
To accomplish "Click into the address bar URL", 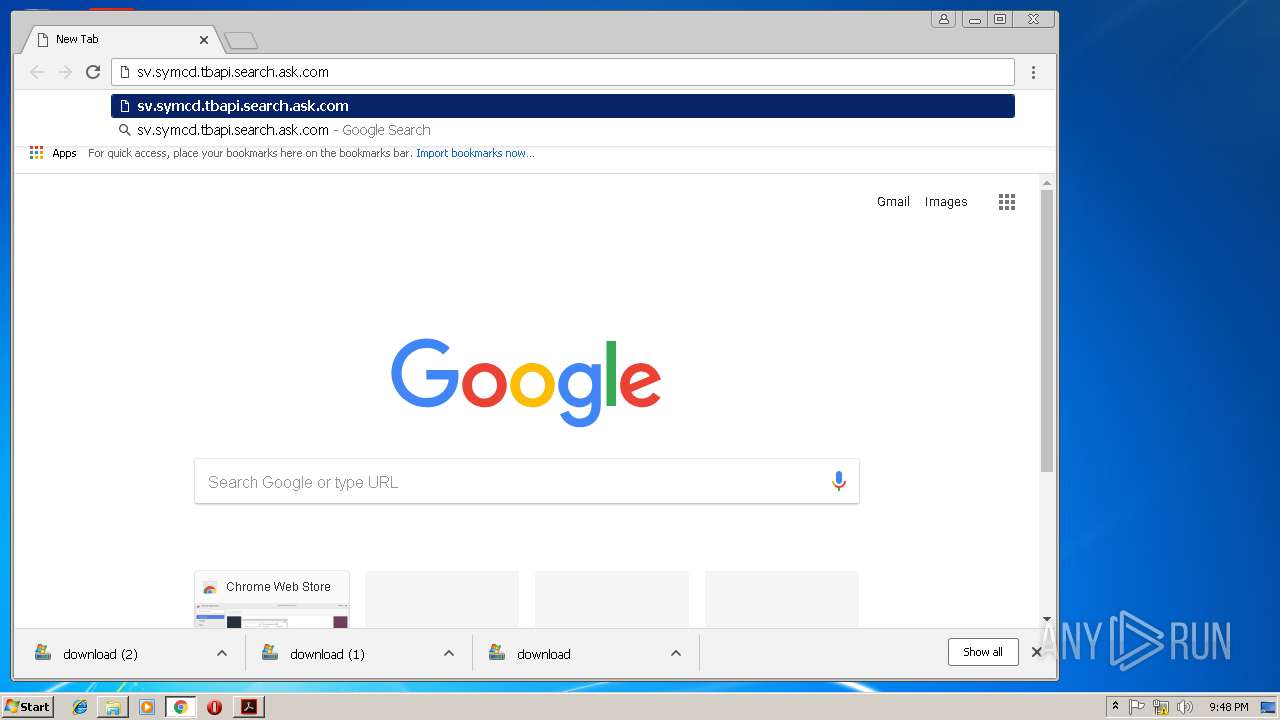I will (563, 72).
